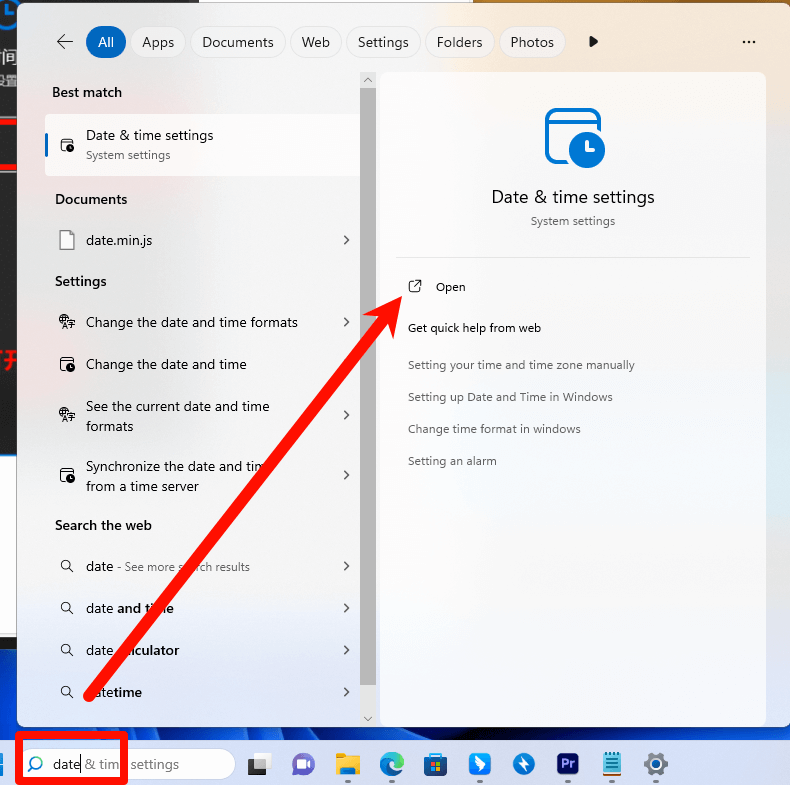Open Change time format in windows link
790x785 pixels.
[x=494, y=429]
